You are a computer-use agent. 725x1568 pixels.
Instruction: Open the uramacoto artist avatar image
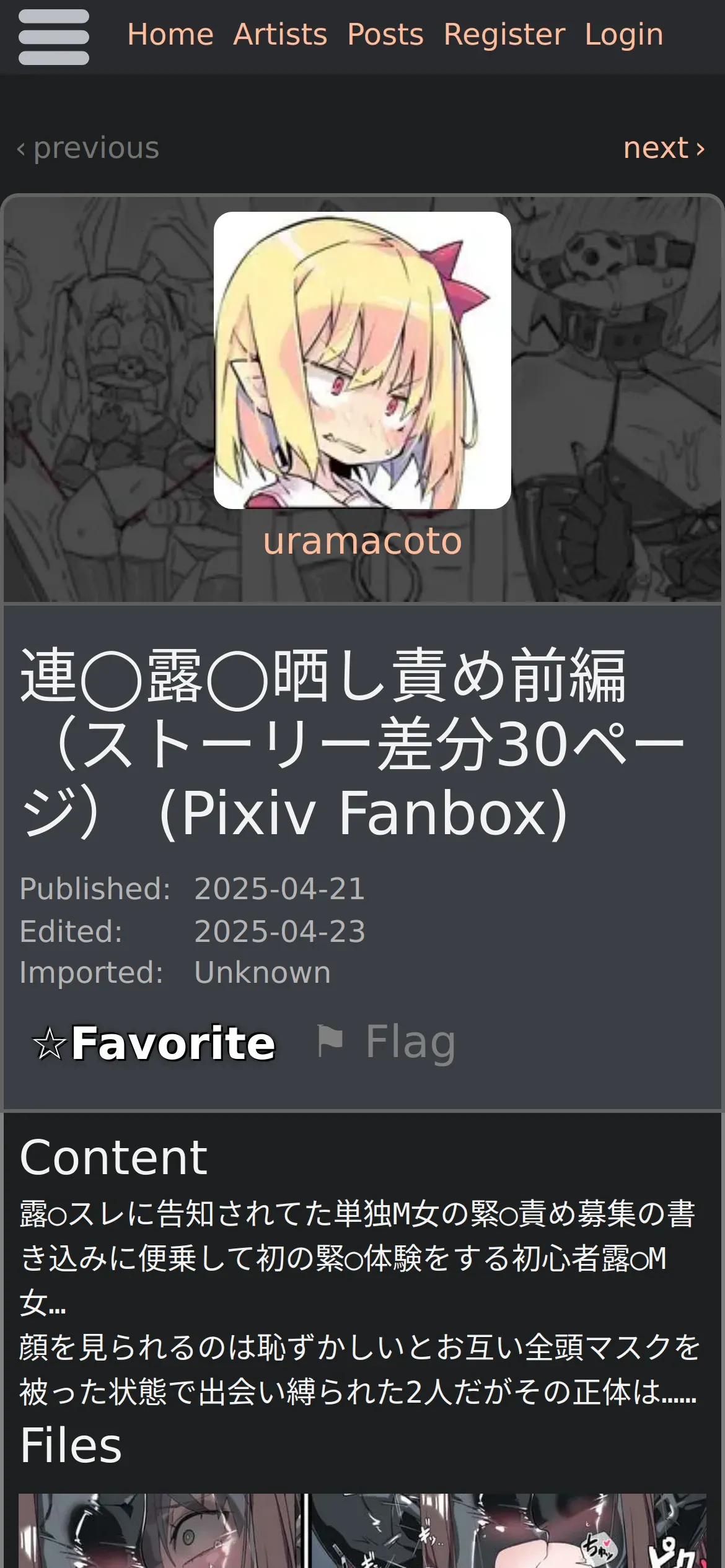pyautogui.click(x=362, y=360)
